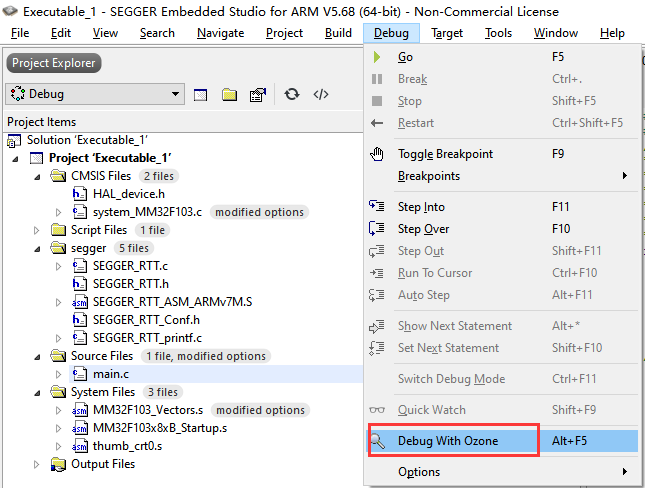The image size is (645, 488).
Task: Open the Project menu
Action: [284, 33]
